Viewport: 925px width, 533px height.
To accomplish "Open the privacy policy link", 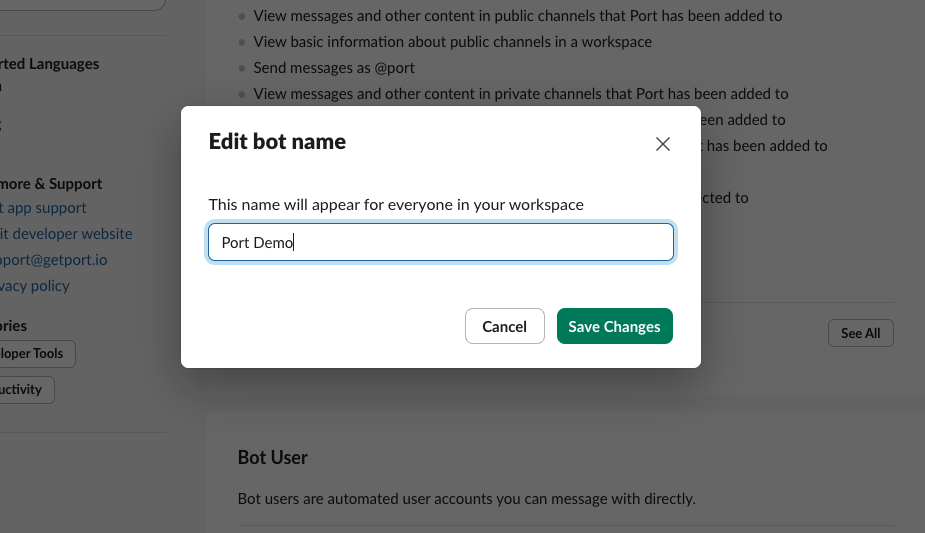I will [x=36, y=286].
